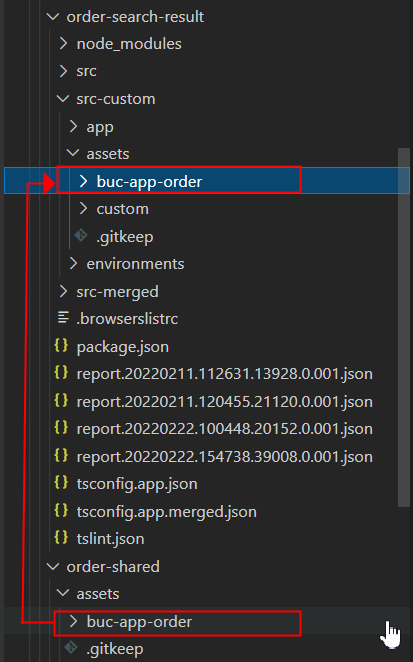Collapse the order-search-result folder chevron
The image size is (413, 662).
click(x=53, y=17)
